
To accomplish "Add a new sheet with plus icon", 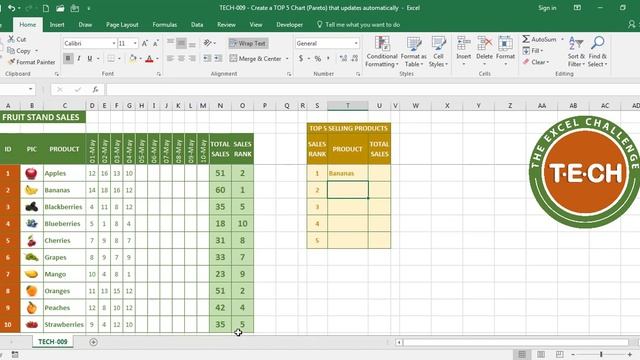I will click(x=93, y=342).
